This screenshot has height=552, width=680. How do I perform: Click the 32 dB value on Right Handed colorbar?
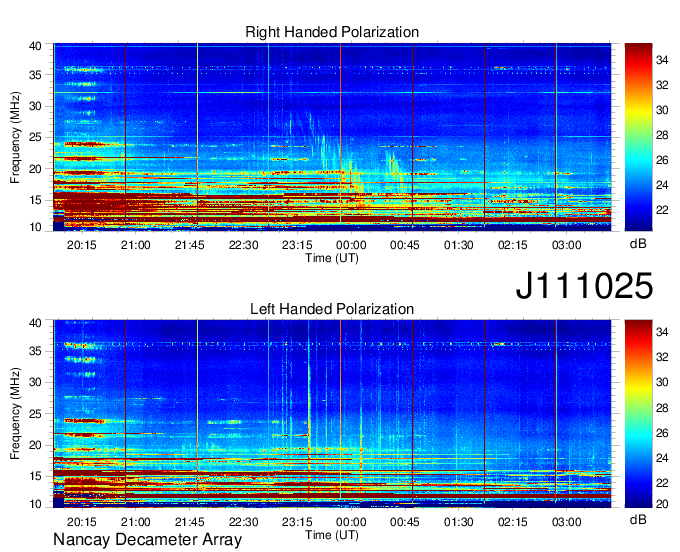point(662,85)
